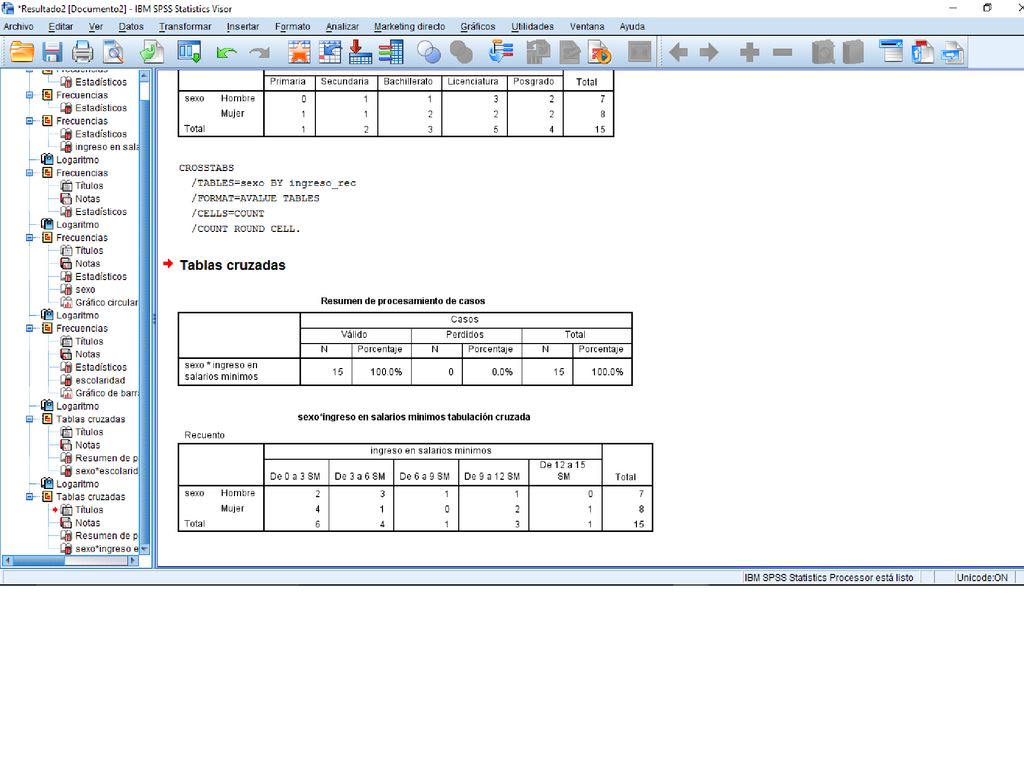Click the blue overlapping circles icon
1024x768 pixels.
click(429, 52)
